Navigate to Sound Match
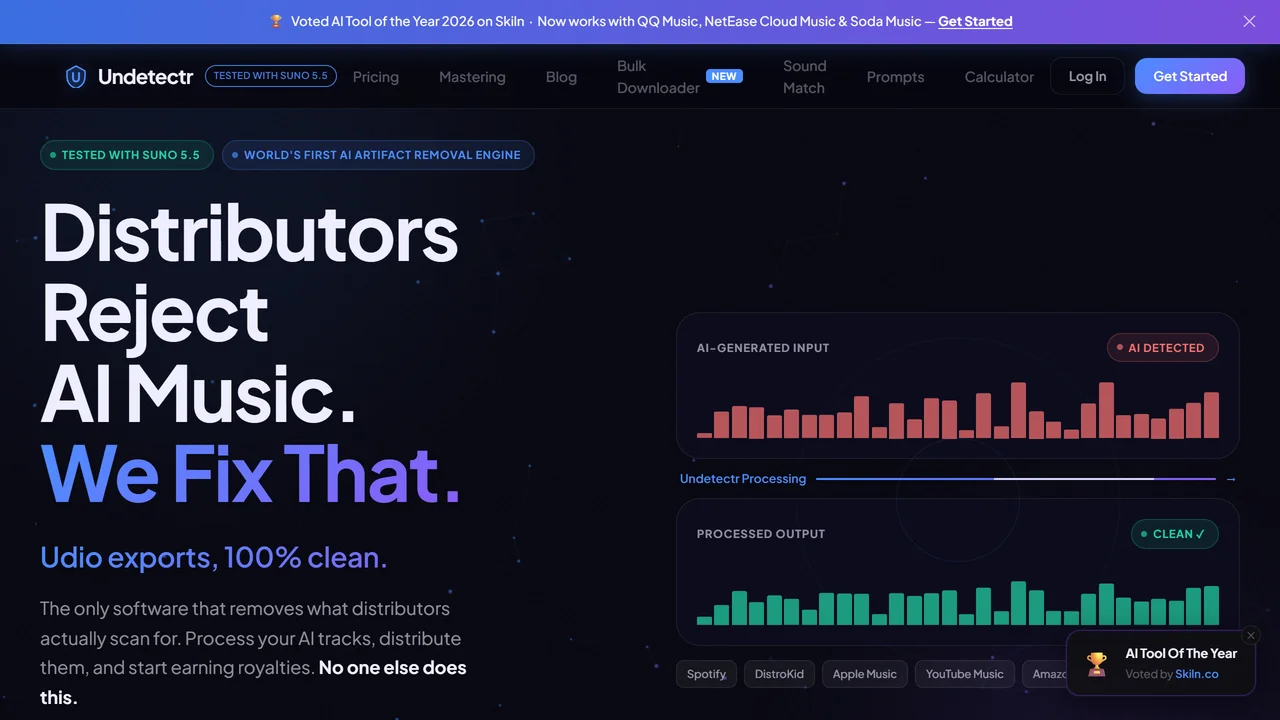The height and width of the screenshot is (720, 1280). (x=804, y=77)
